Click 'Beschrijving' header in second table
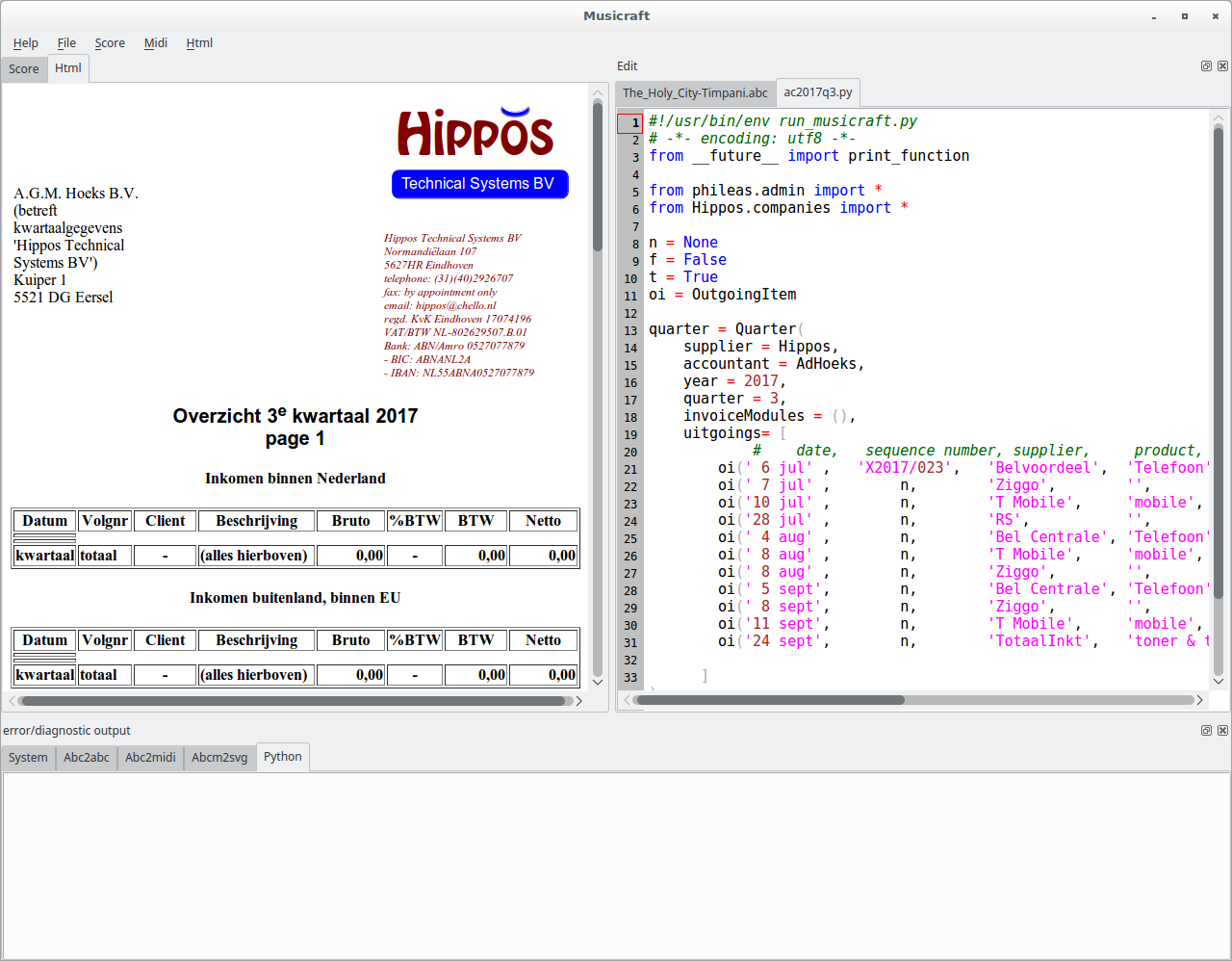Screen dimensions: 1232x961 pyautogui.click(x=257, y=640)
